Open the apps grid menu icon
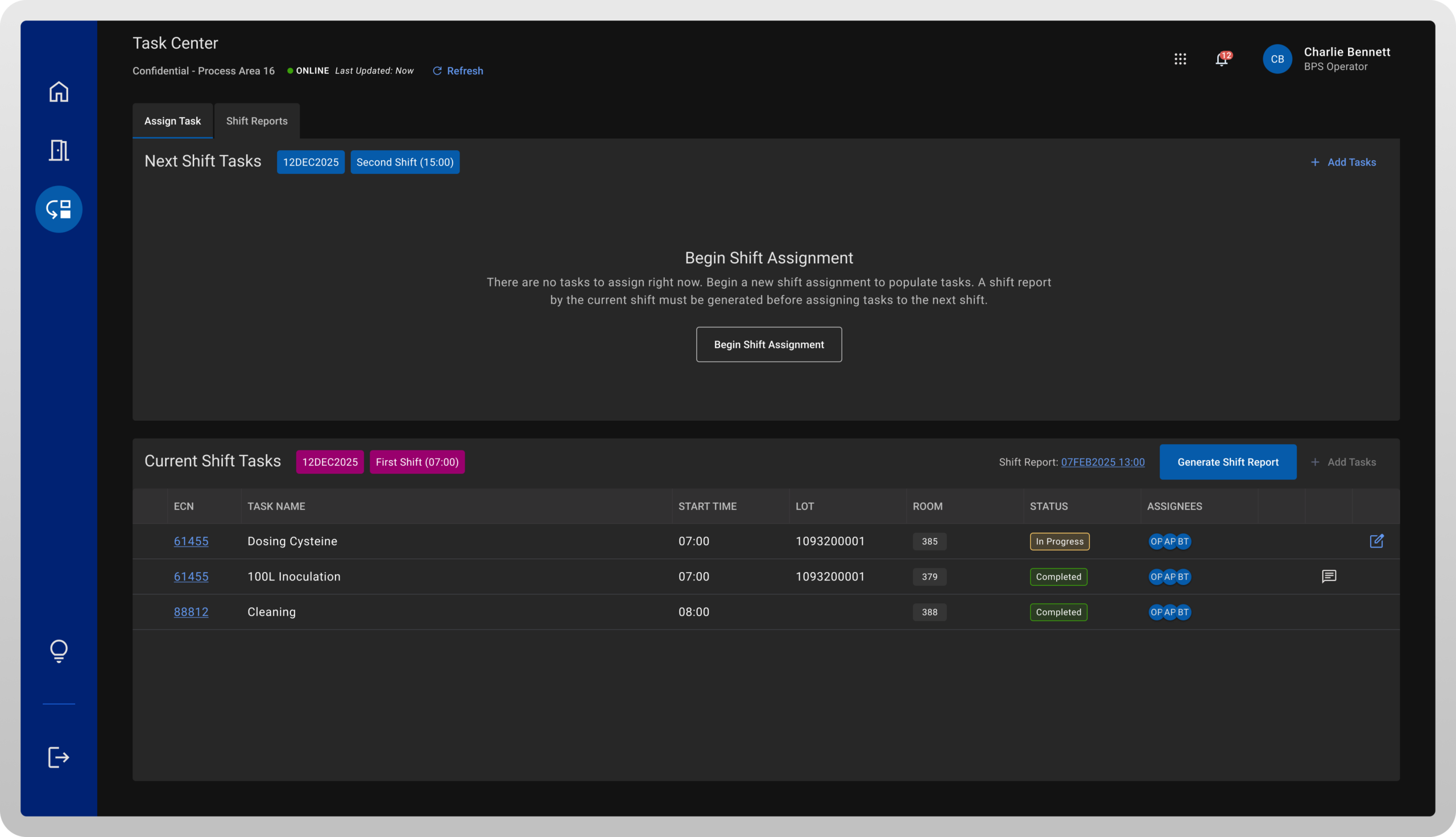The height and width of the screenshot is (837, 1456). pyautogui.click(x=1180, y=59)
